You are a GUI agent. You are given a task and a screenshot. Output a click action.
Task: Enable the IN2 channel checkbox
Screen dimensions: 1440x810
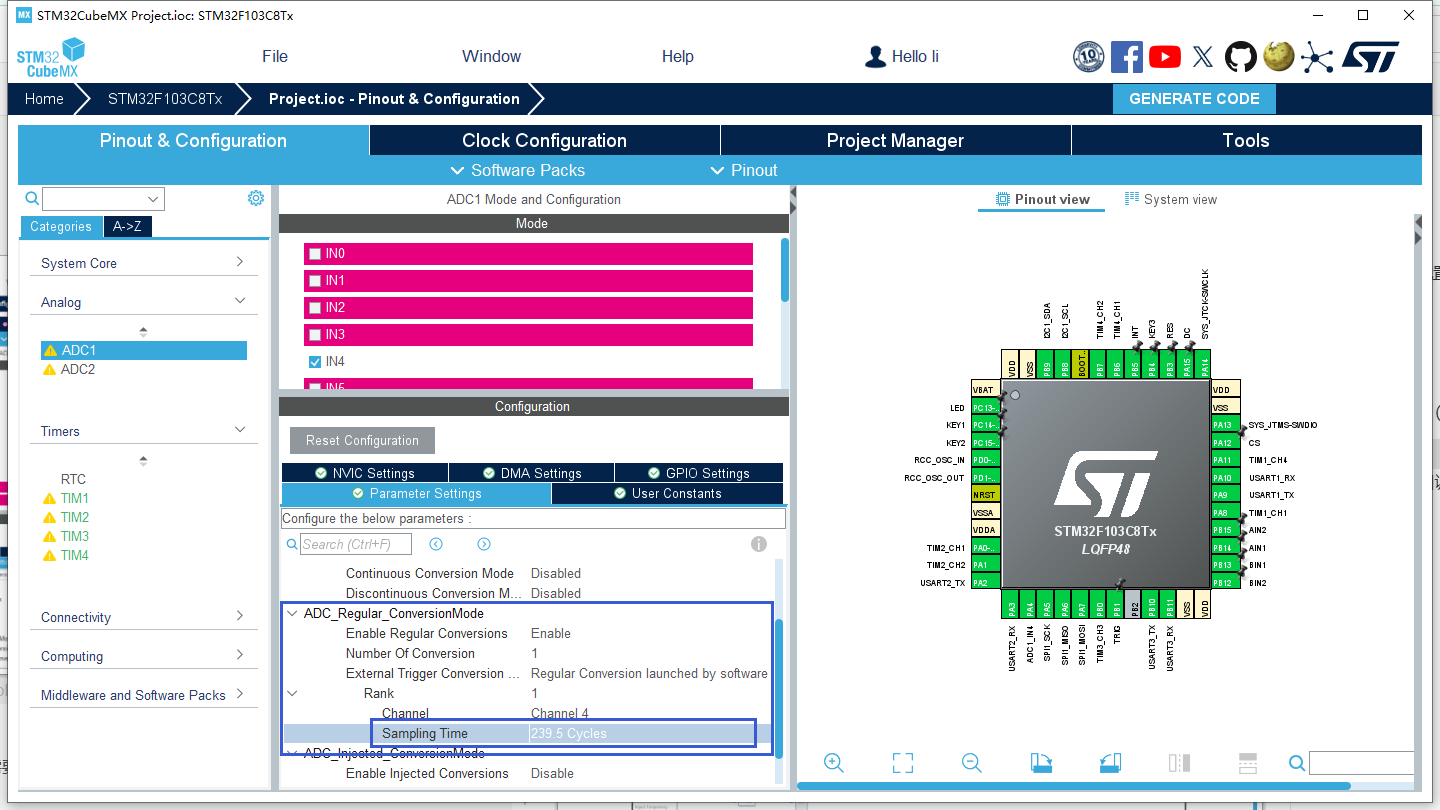pos(315,308)
